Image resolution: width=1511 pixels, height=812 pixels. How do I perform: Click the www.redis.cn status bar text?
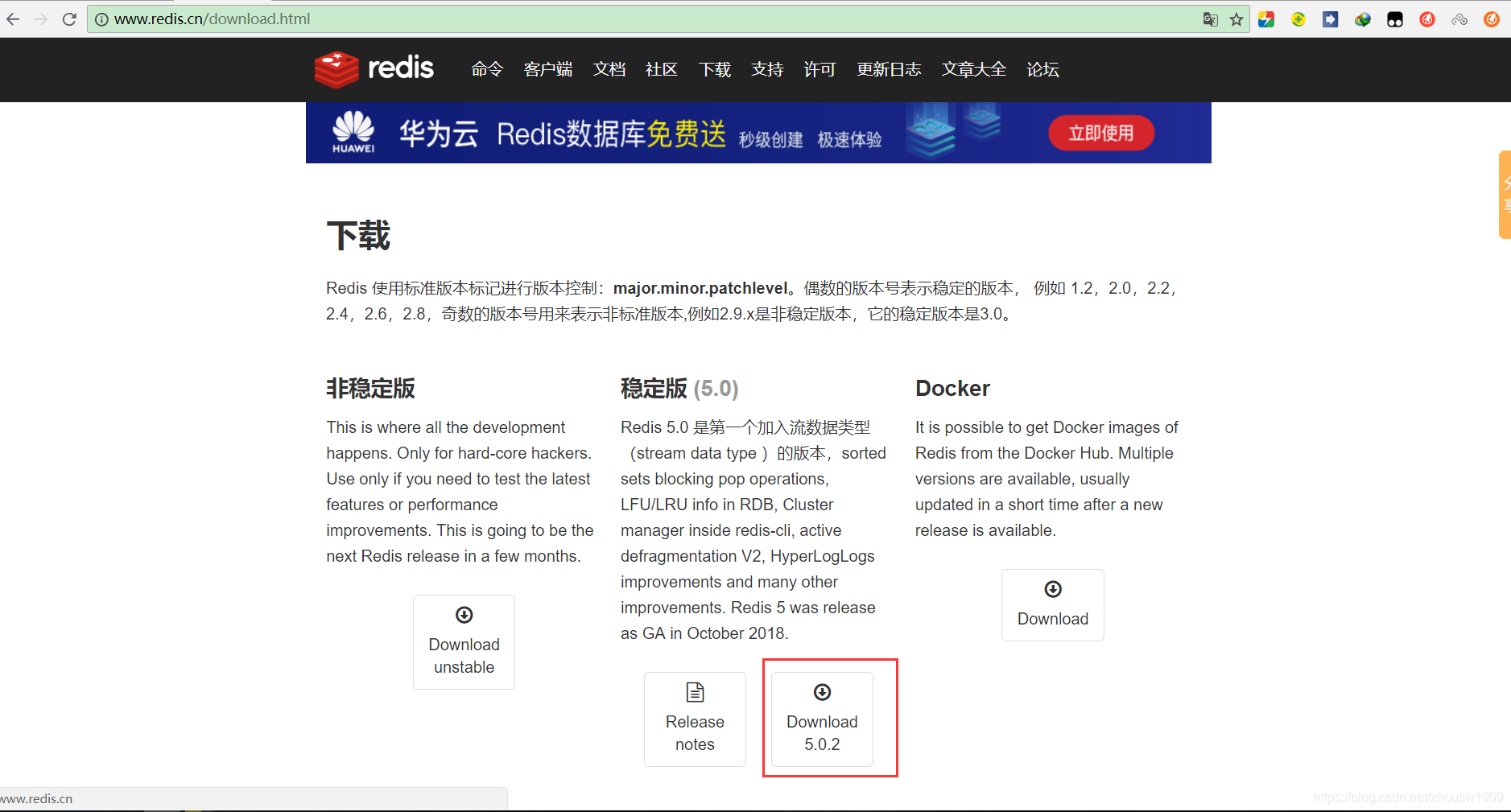pyautogui.click(x=36, y=799)
